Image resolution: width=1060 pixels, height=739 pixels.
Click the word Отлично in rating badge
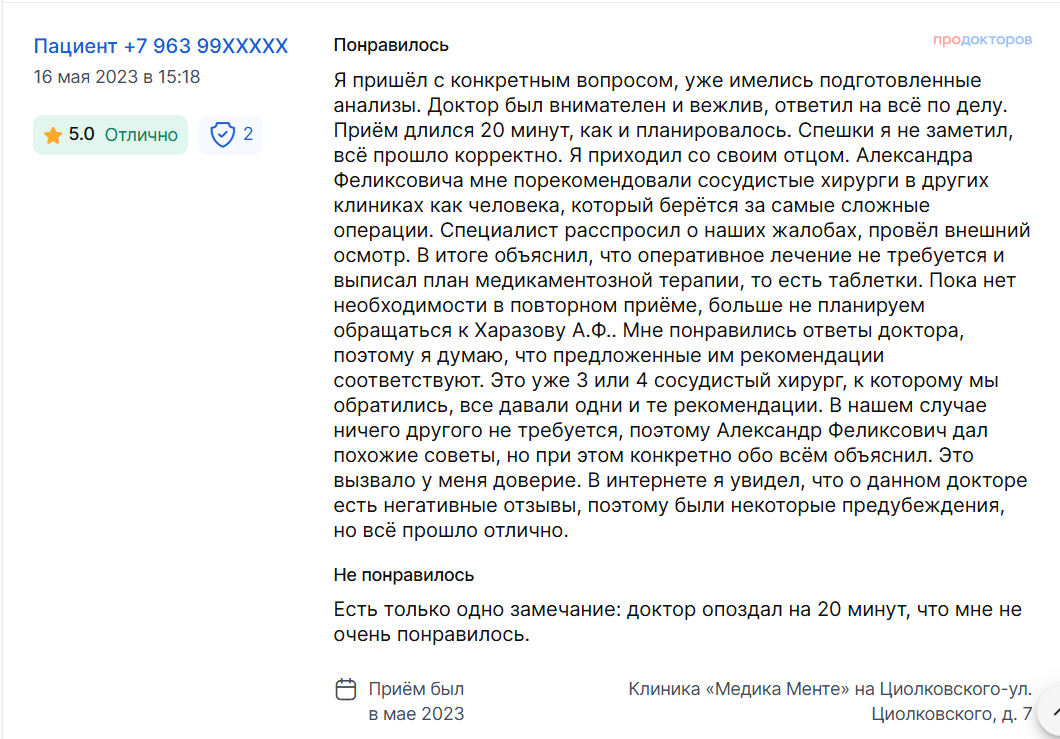[x=141, y=135]
